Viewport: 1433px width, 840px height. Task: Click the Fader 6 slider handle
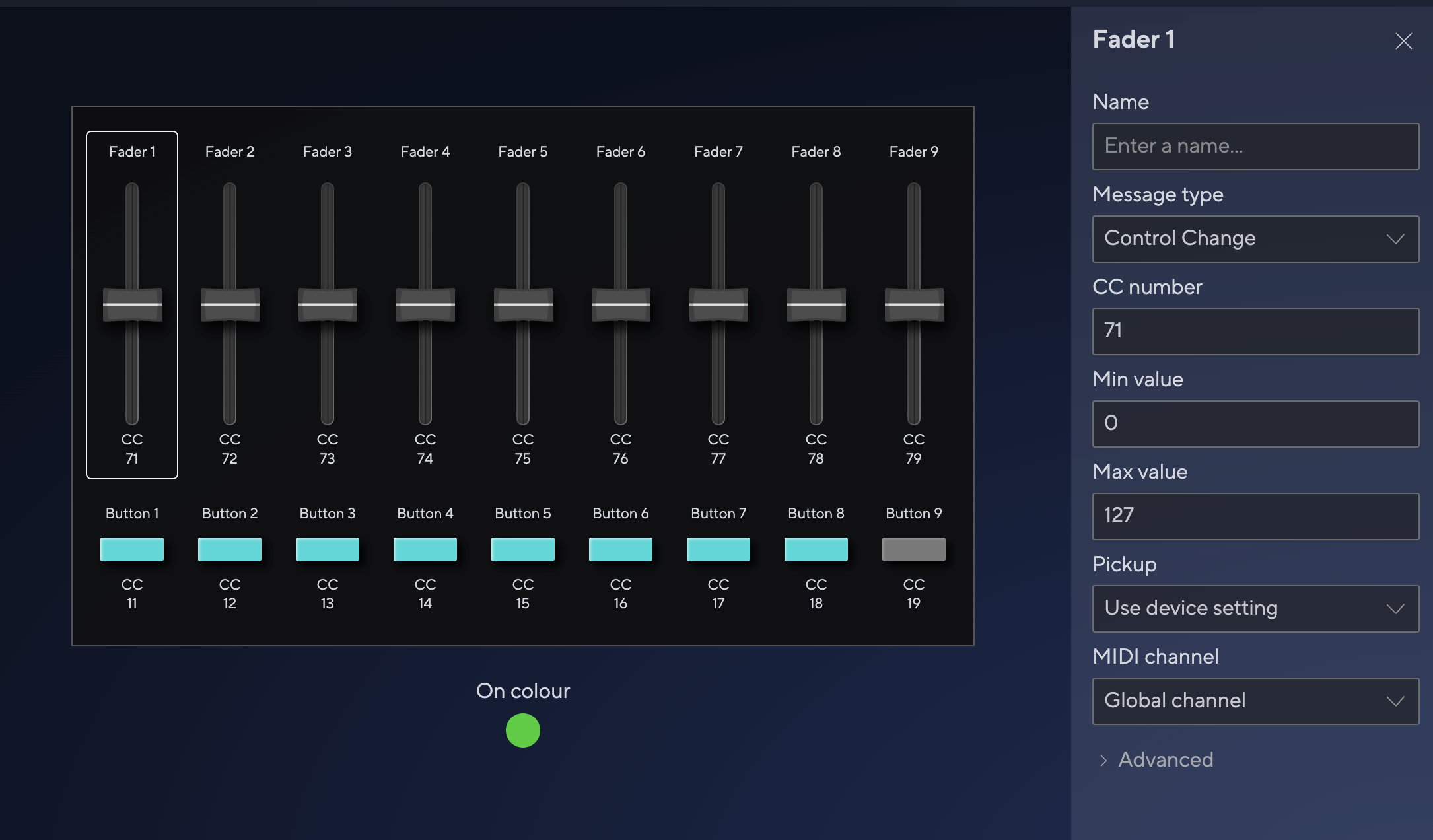point(621,304)
